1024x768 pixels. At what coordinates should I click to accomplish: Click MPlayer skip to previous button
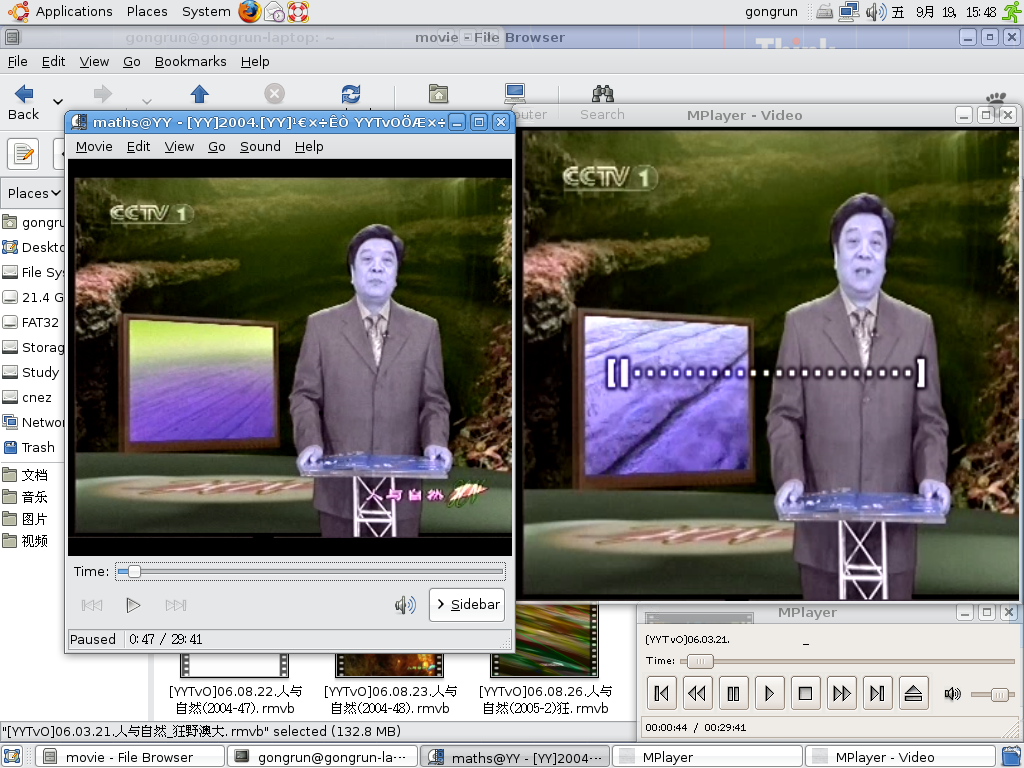[x=661, y=693]
